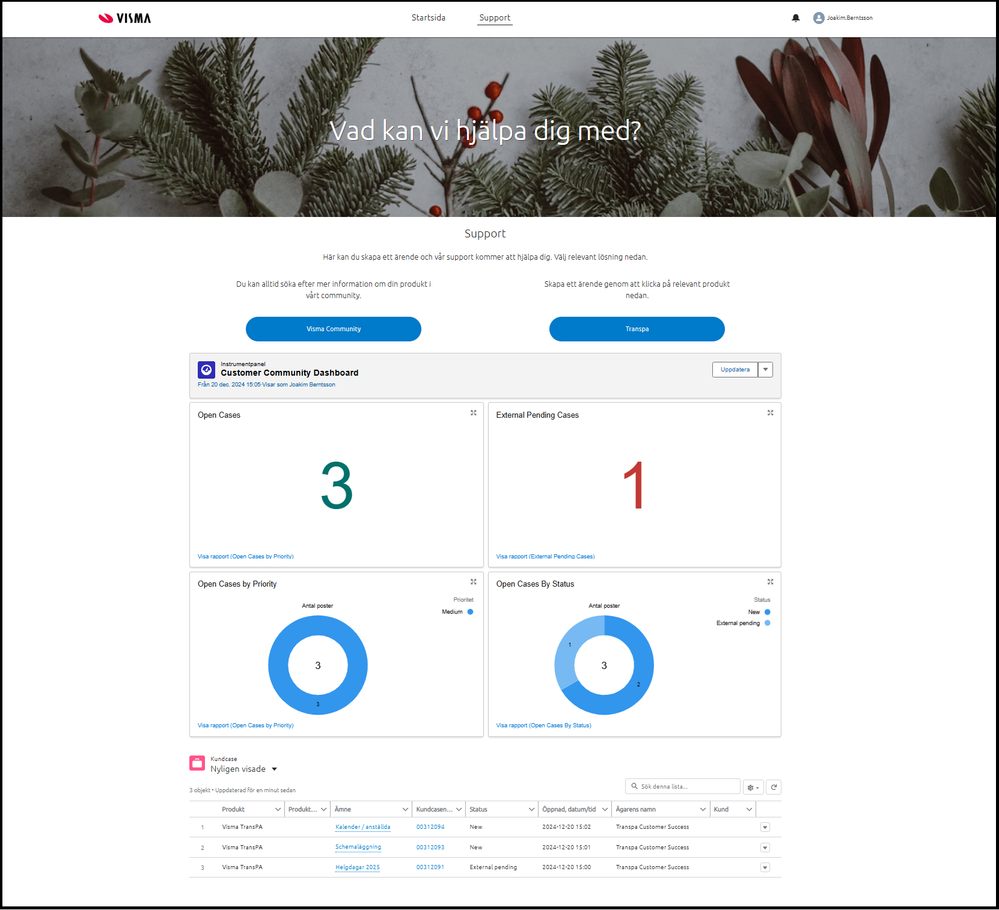This screenshot has height=910, width=999.
Task: Click the External pending status cell
Action: pos(493,867)
